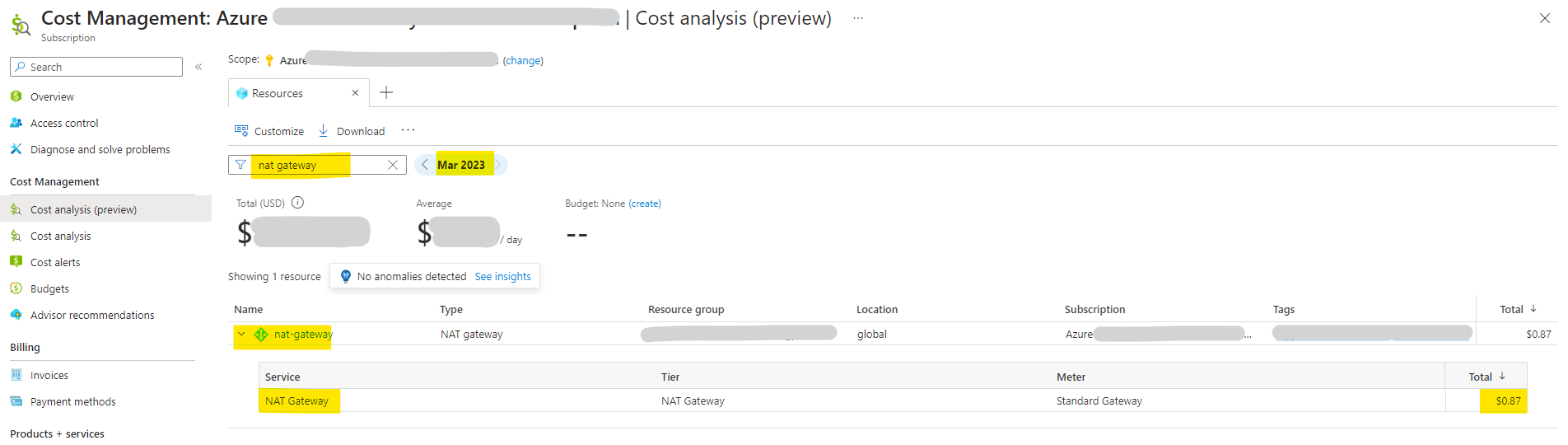The height and width of the screenshot is (445, 1568).
Task: Open Cost alerts in sidebar
Action: tap(55, 263)
